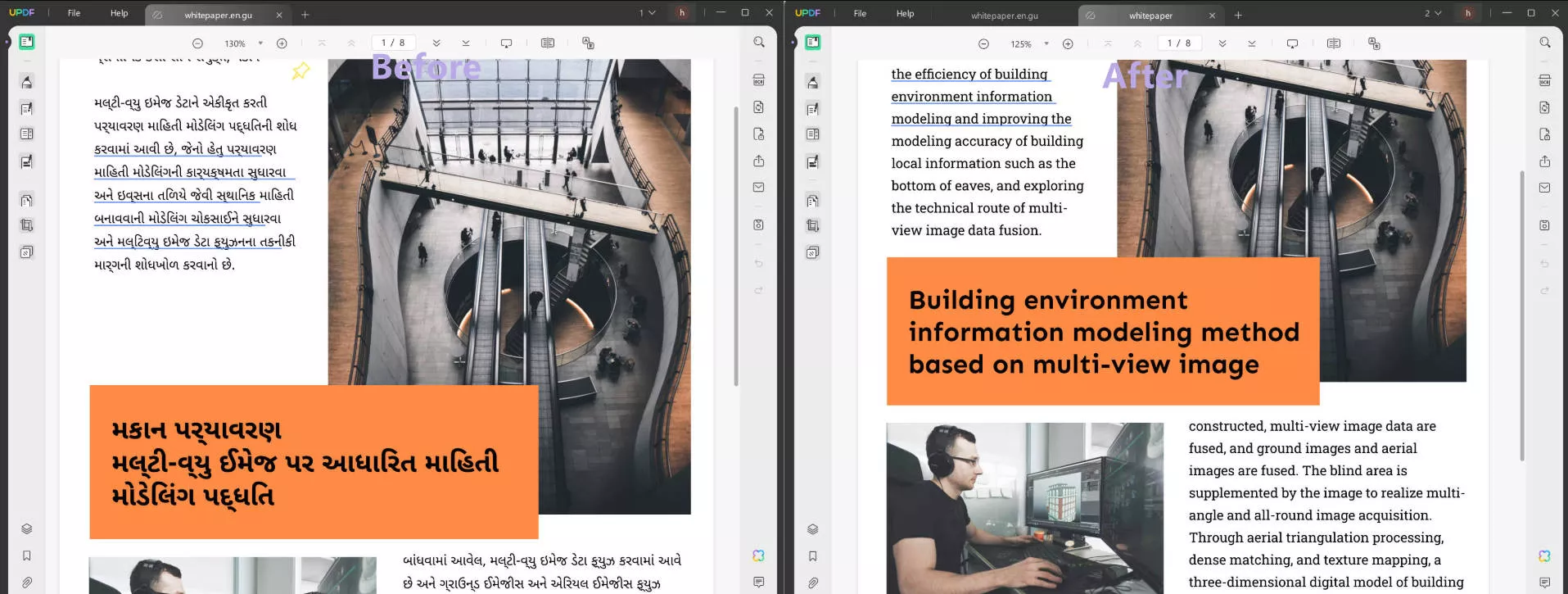
Task: Save as other icon in left window
Action: [759, 224]
